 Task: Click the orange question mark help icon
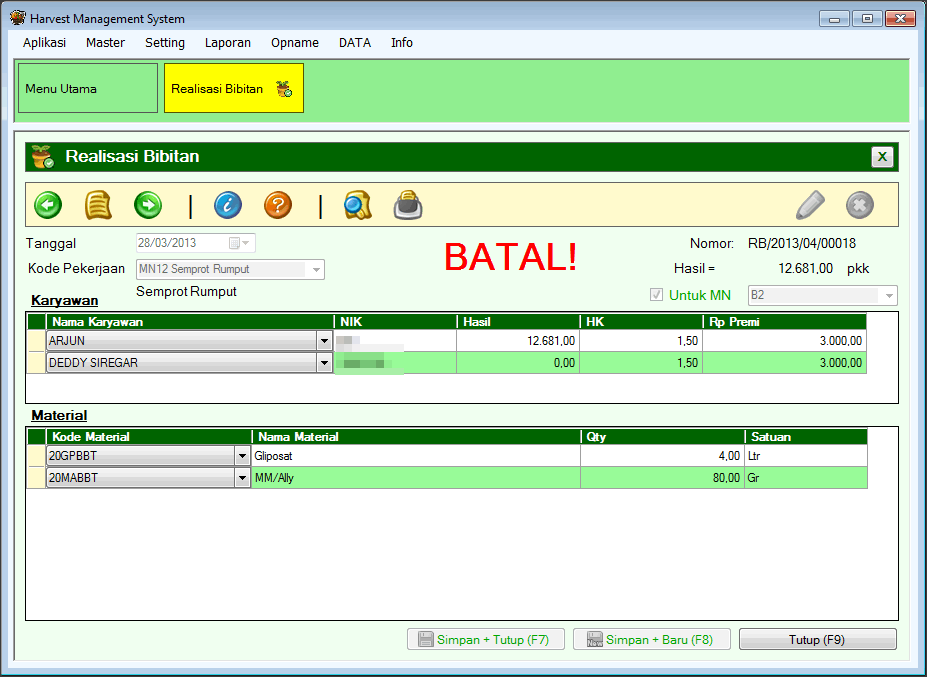point(278,205)
